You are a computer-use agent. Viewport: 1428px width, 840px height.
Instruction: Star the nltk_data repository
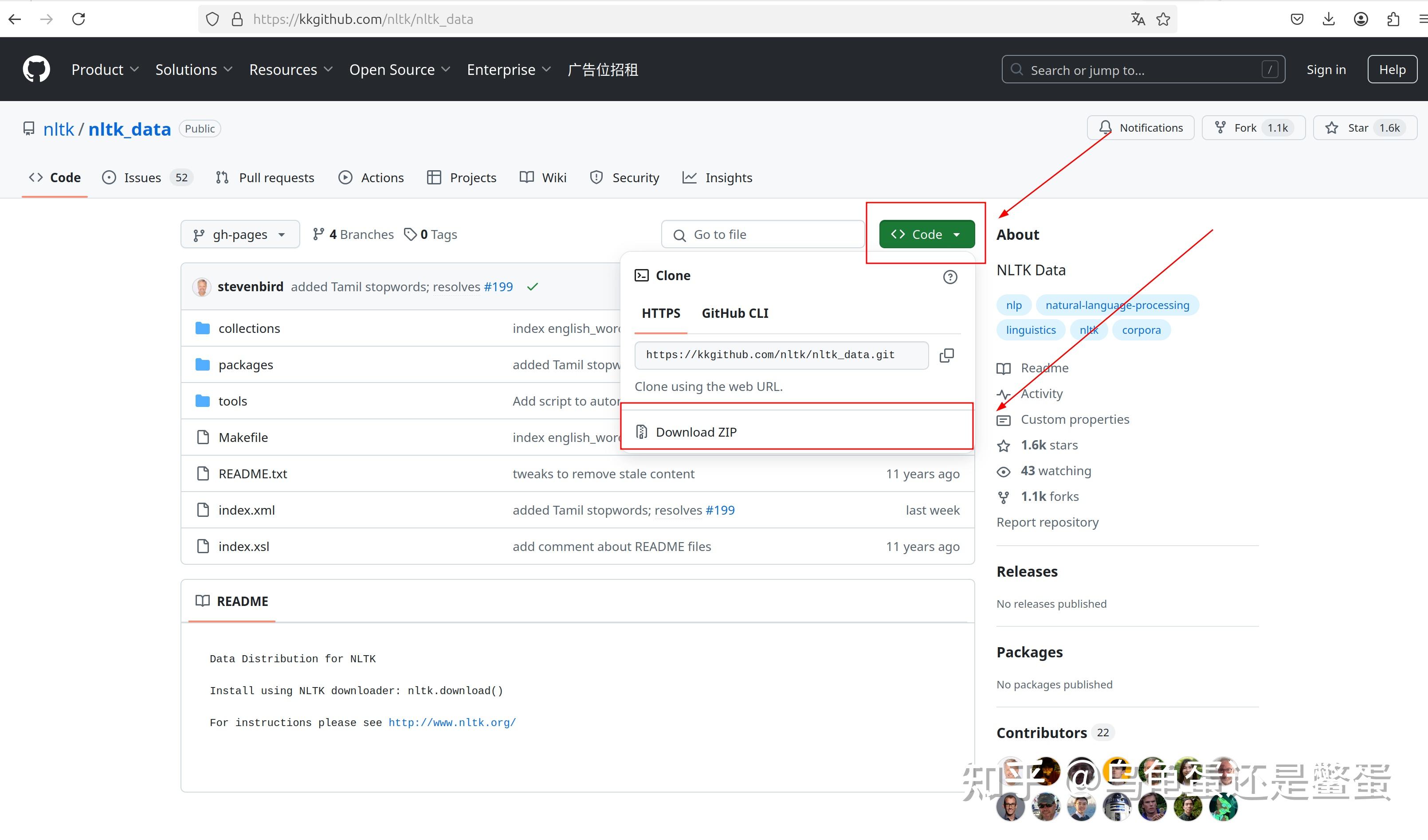point(1365,128)
